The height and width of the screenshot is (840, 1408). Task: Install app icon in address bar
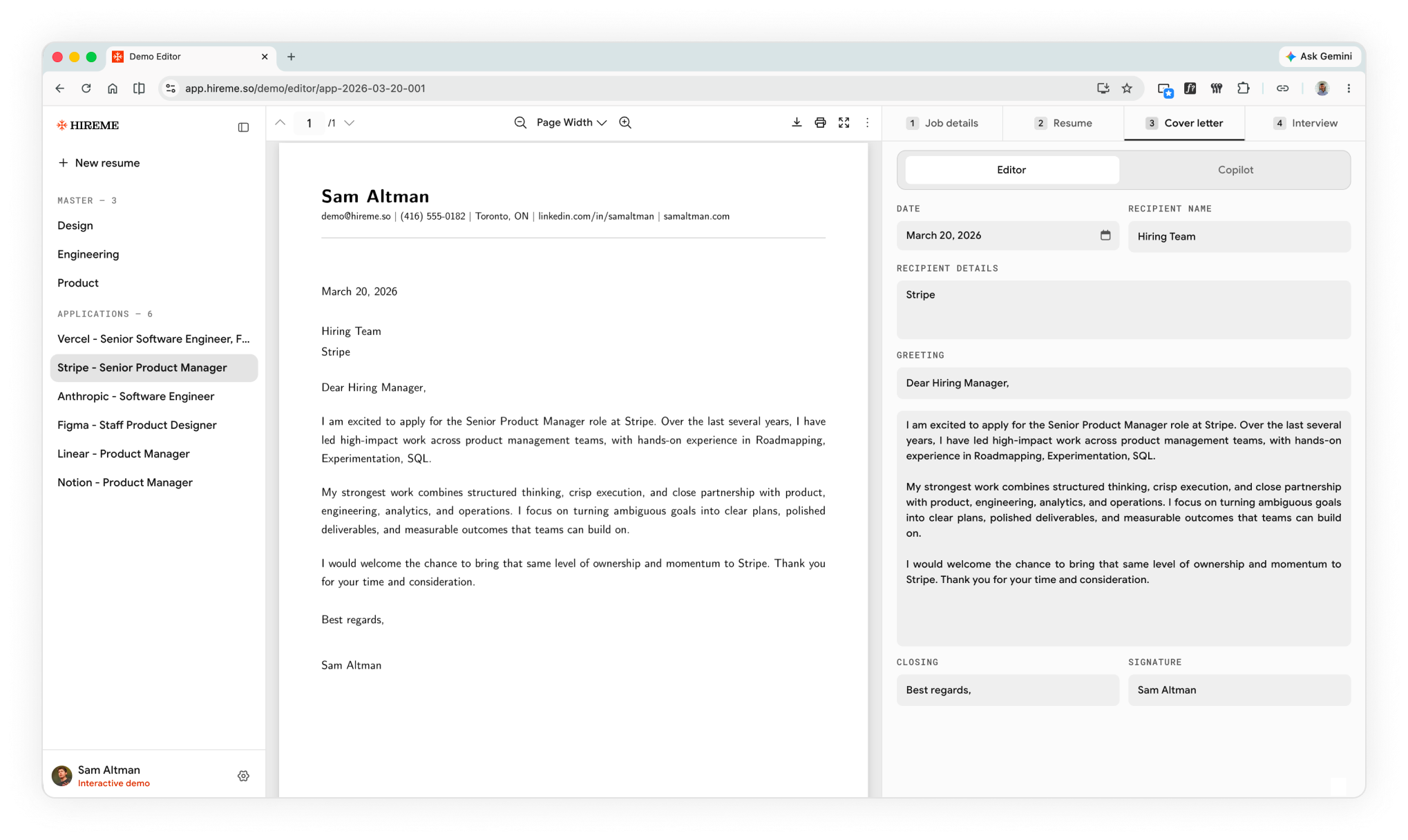click(x=1103, y=88)
